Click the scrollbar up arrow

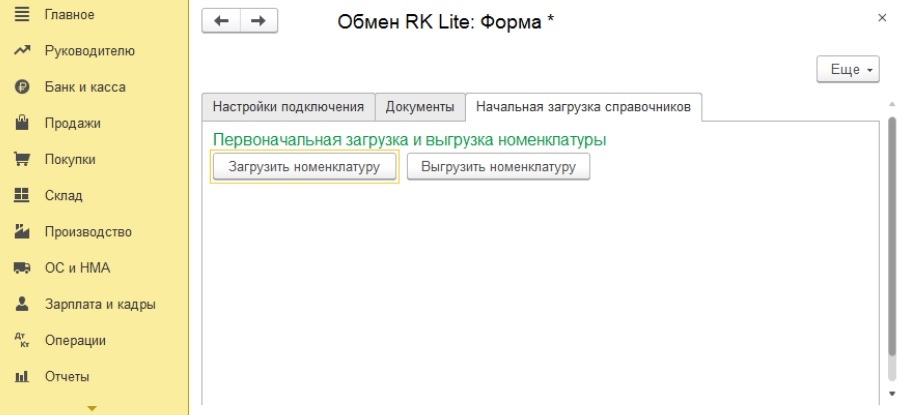click(x=891, y=105)
